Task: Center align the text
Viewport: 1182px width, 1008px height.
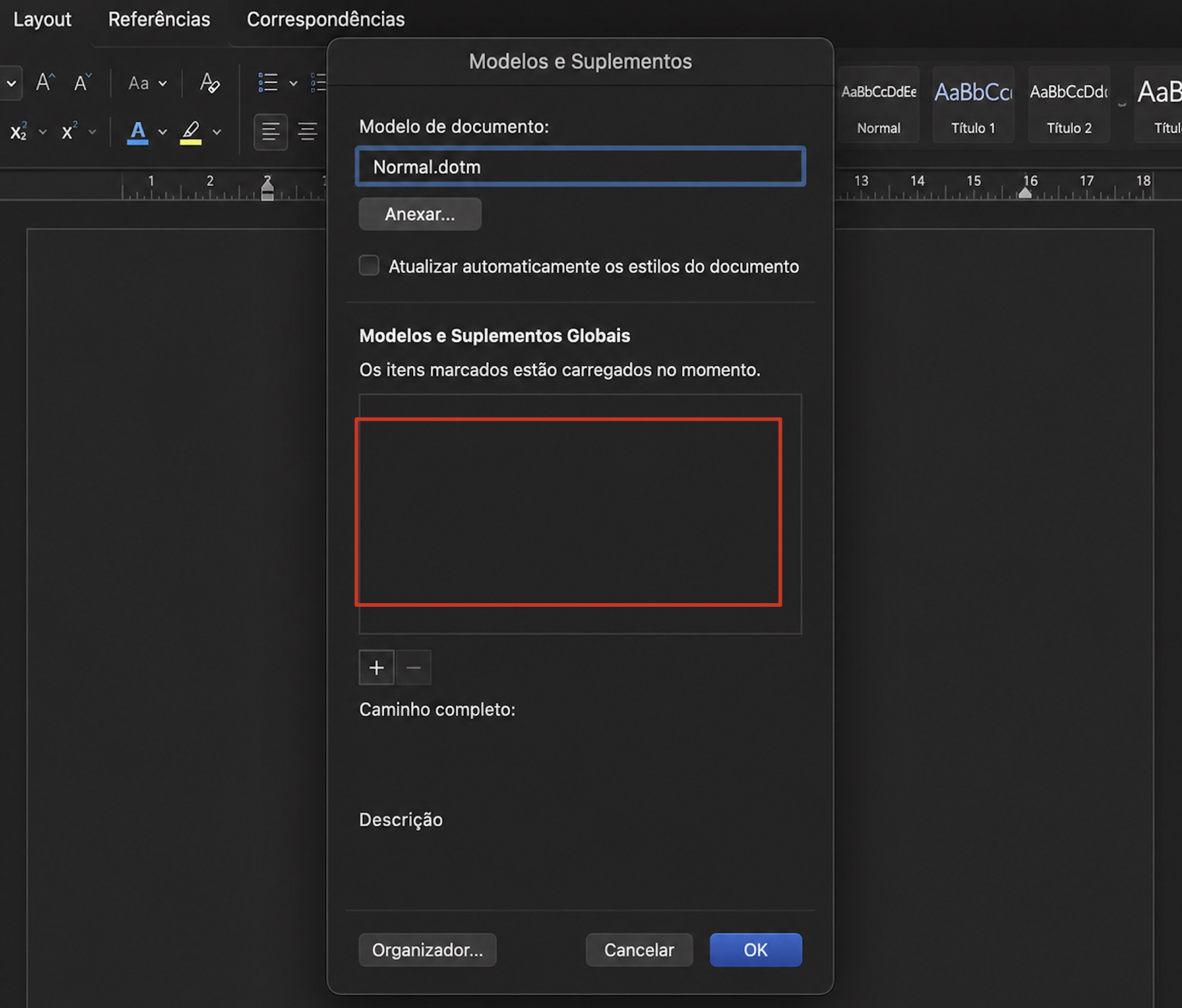Action: pos(307,132)
